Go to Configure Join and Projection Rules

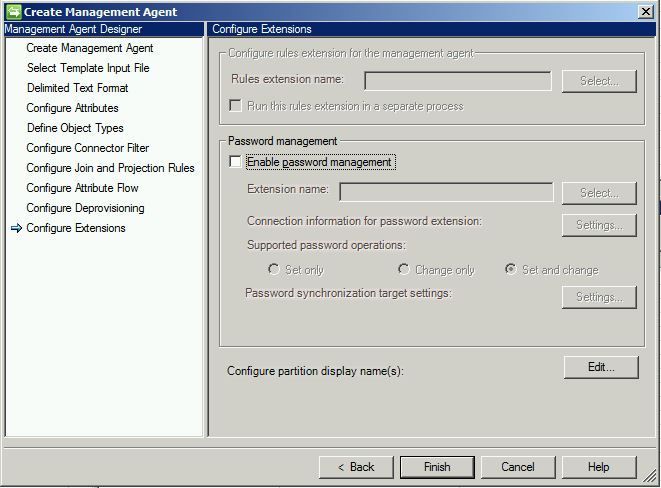click(110, 168)
